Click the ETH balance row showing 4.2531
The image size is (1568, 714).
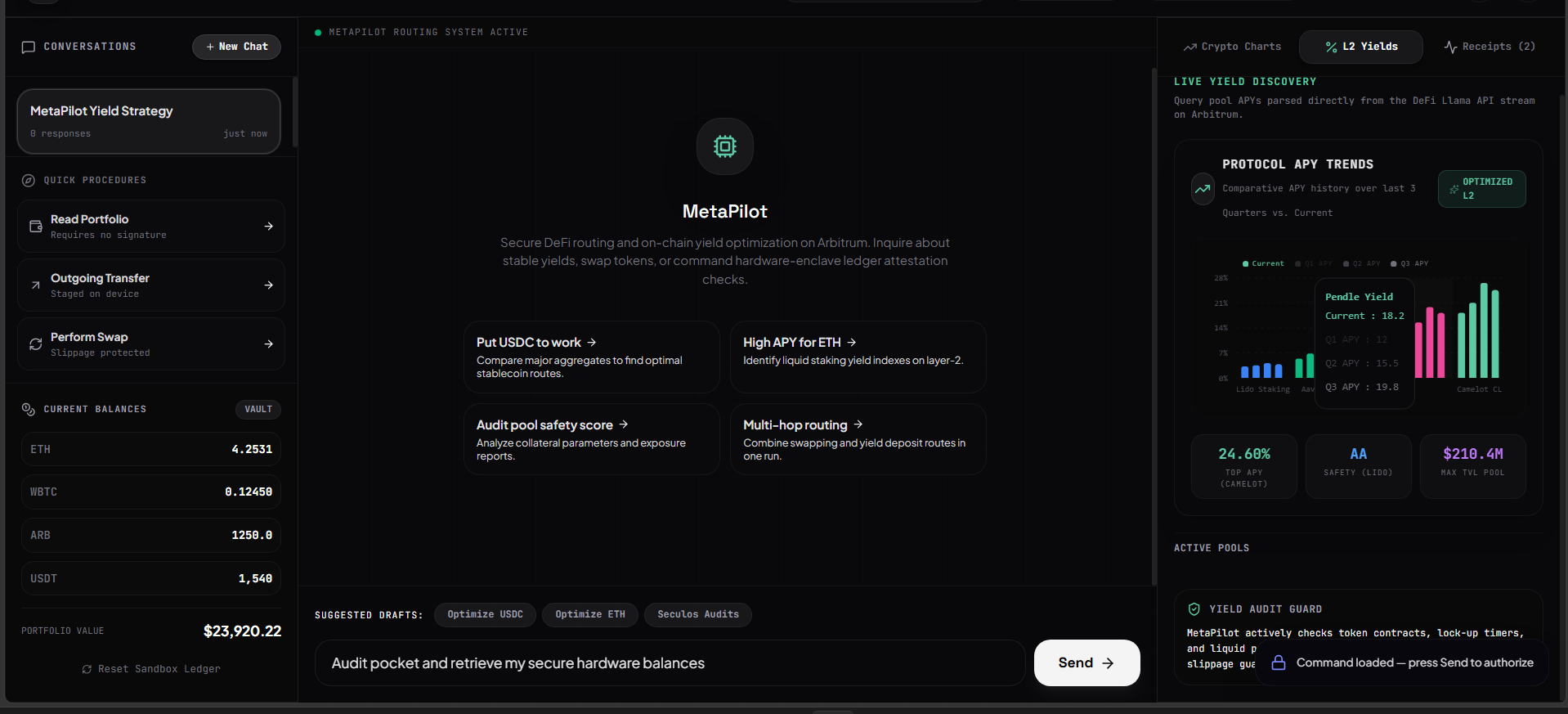pos(151,450)
